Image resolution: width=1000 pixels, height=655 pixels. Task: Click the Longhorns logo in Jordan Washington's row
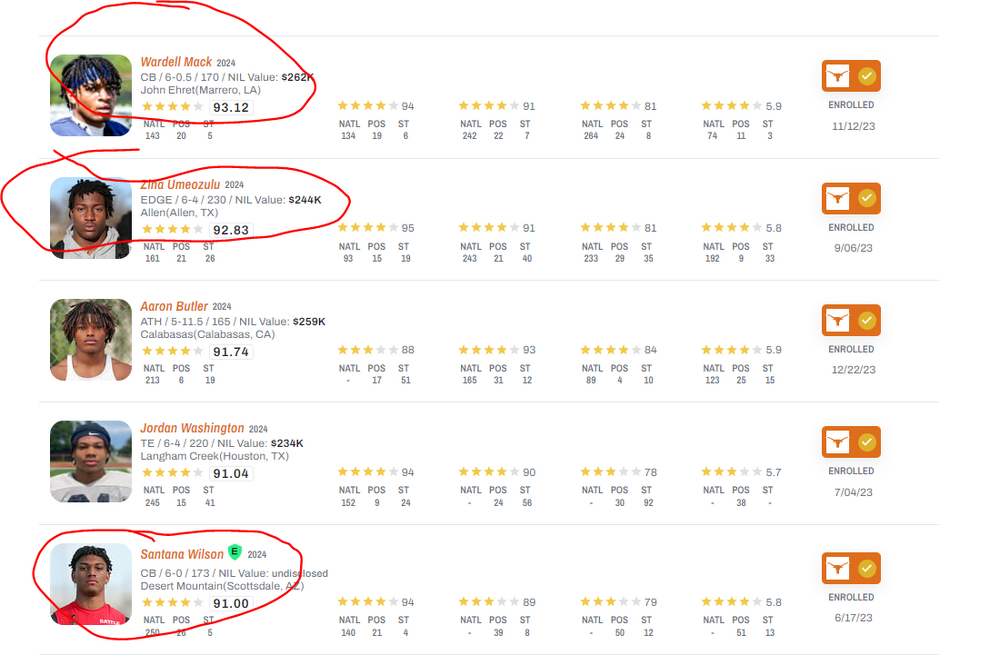coord(837,442)
